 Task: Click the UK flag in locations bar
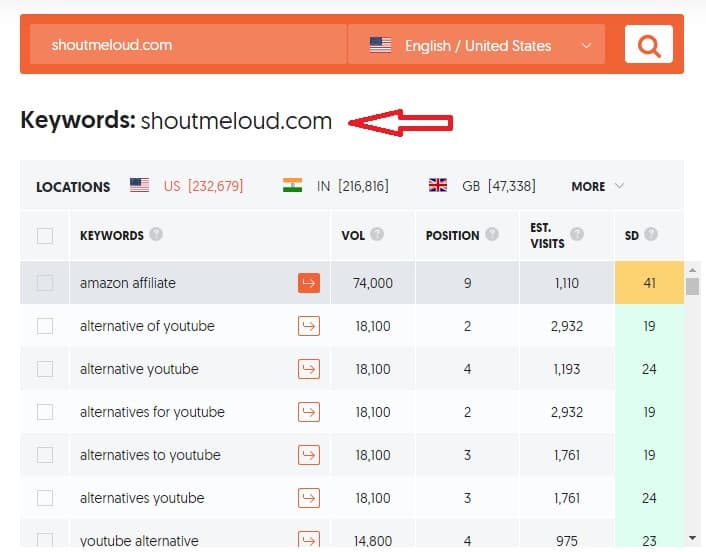click(x=438, y=185)
